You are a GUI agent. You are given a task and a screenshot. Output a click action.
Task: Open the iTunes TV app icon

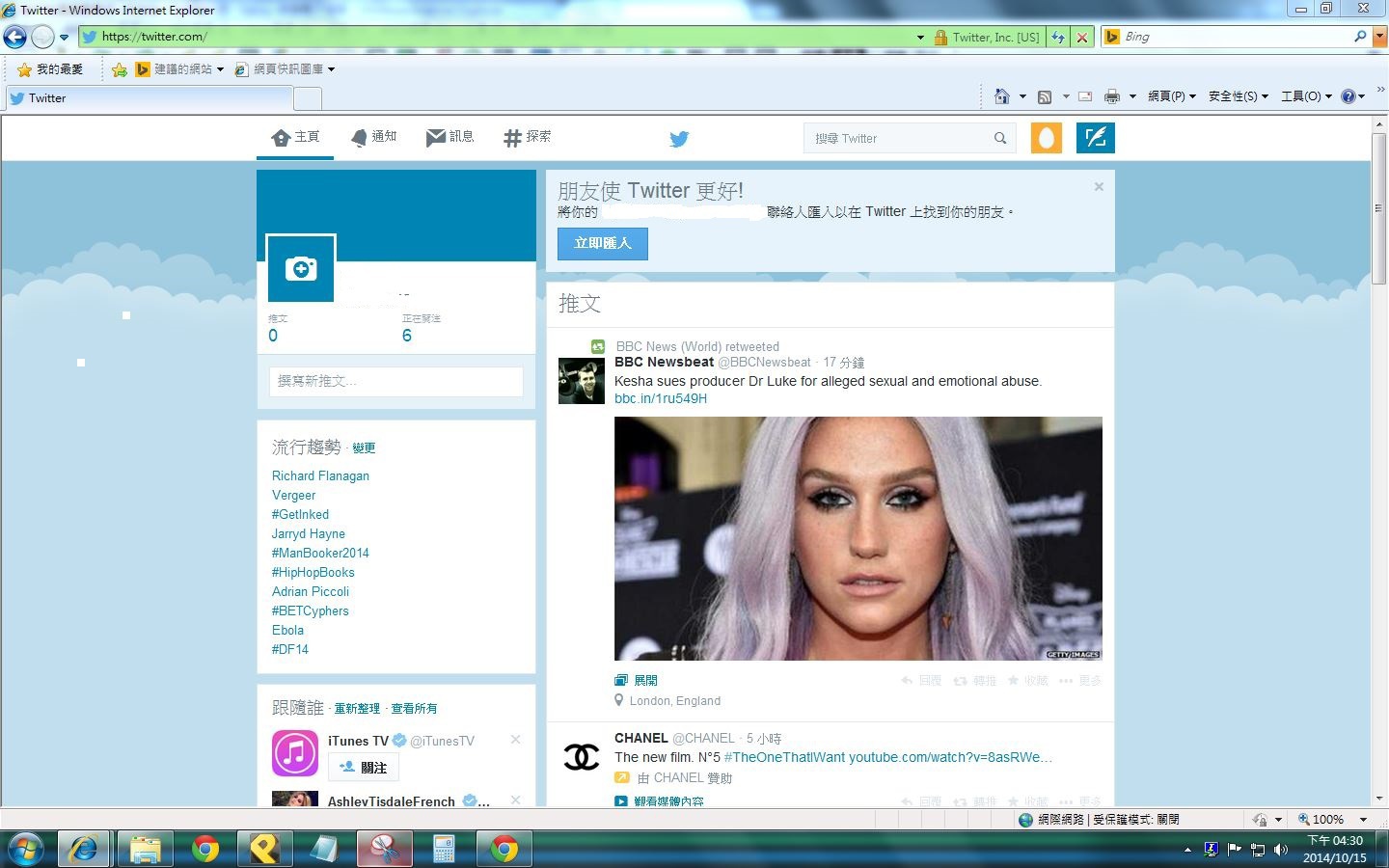click(295, 753)
